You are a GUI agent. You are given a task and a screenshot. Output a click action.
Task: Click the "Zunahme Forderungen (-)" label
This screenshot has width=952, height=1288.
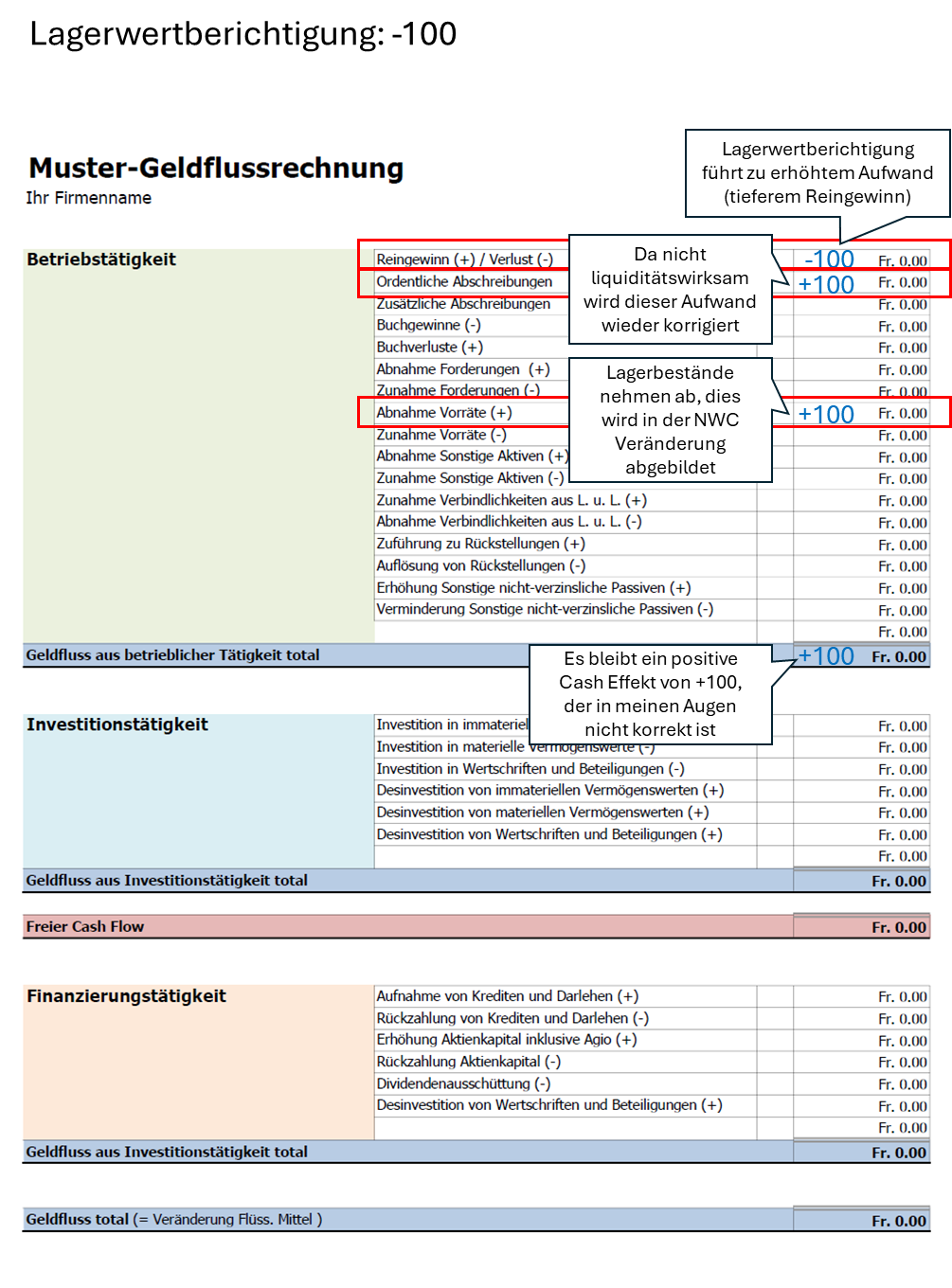point(458,390)
